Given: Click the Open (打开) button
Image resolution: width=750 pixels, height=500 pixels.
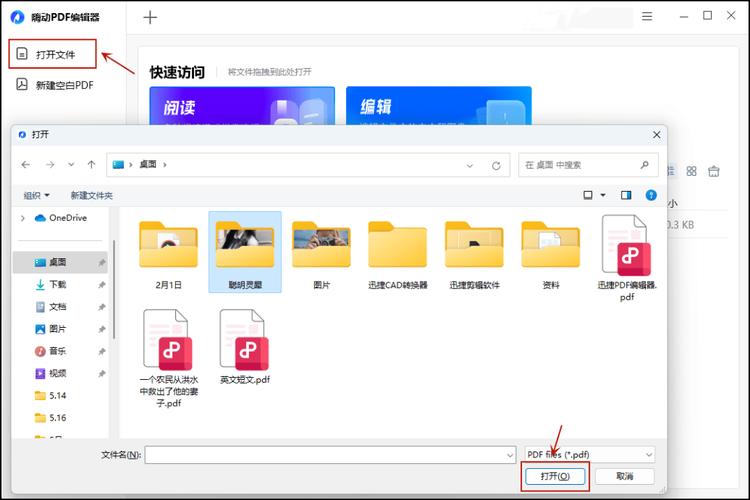Looking at the screenshot, I should click(x=555, y=476).
